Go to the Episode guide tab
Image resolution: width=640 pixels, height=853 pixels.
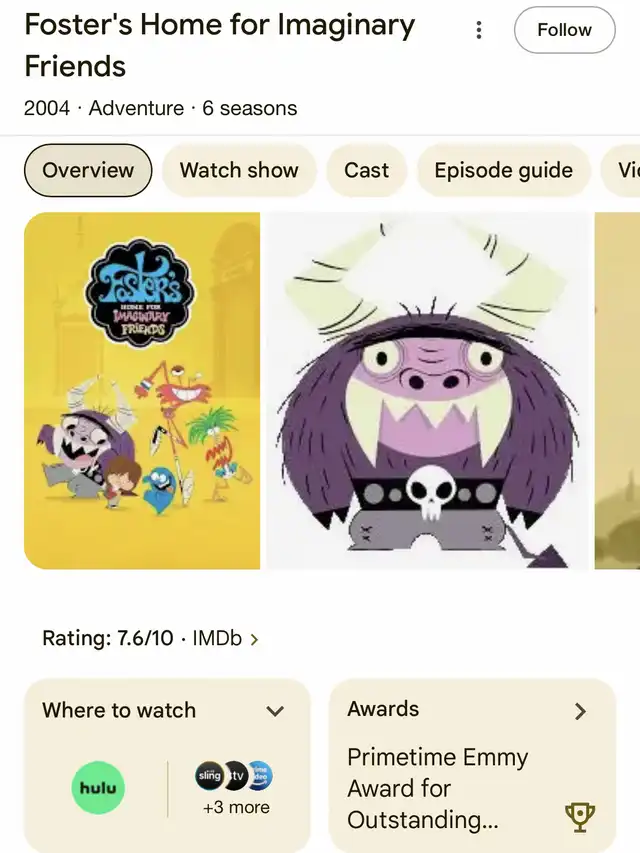point(503,170)
